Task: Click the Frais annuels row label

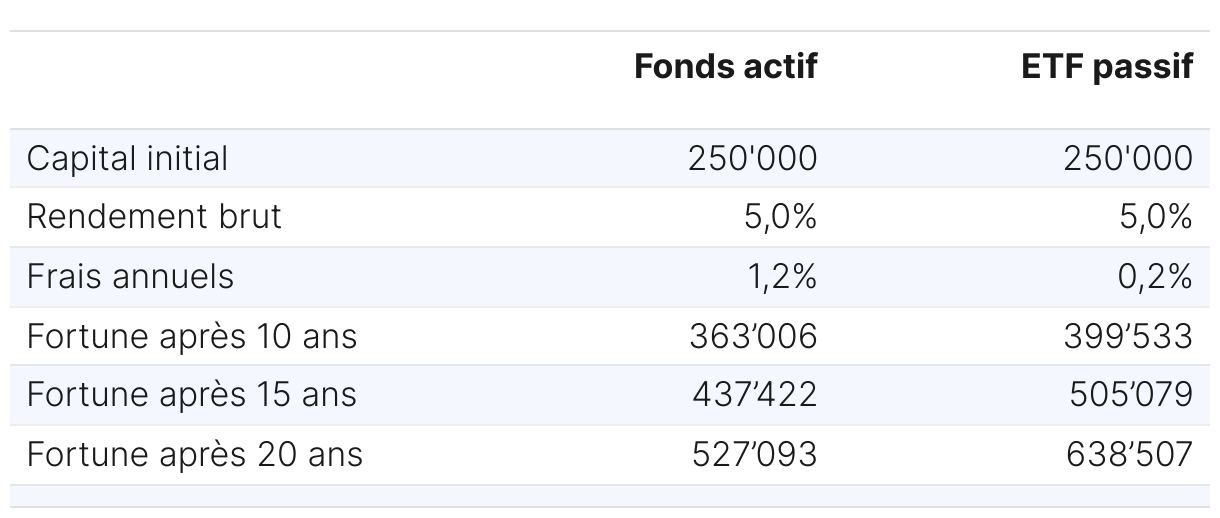Action: tap(130, 276)
